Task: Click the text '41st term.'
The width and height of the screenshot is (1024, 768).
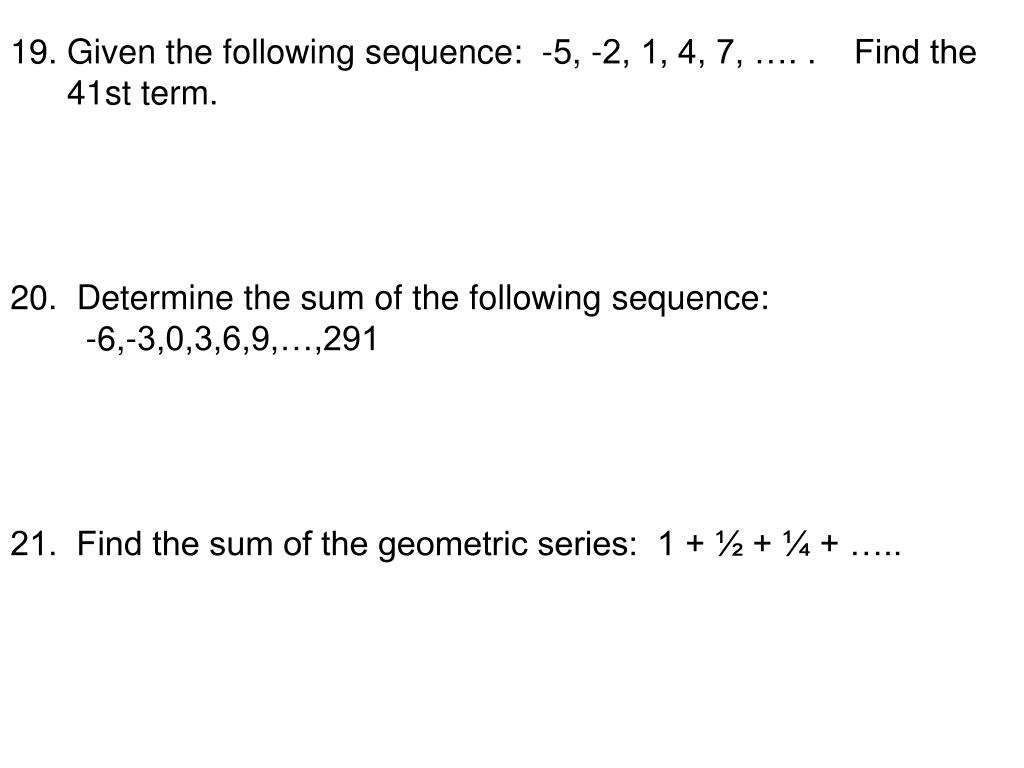Action: [x=142, y=93]
